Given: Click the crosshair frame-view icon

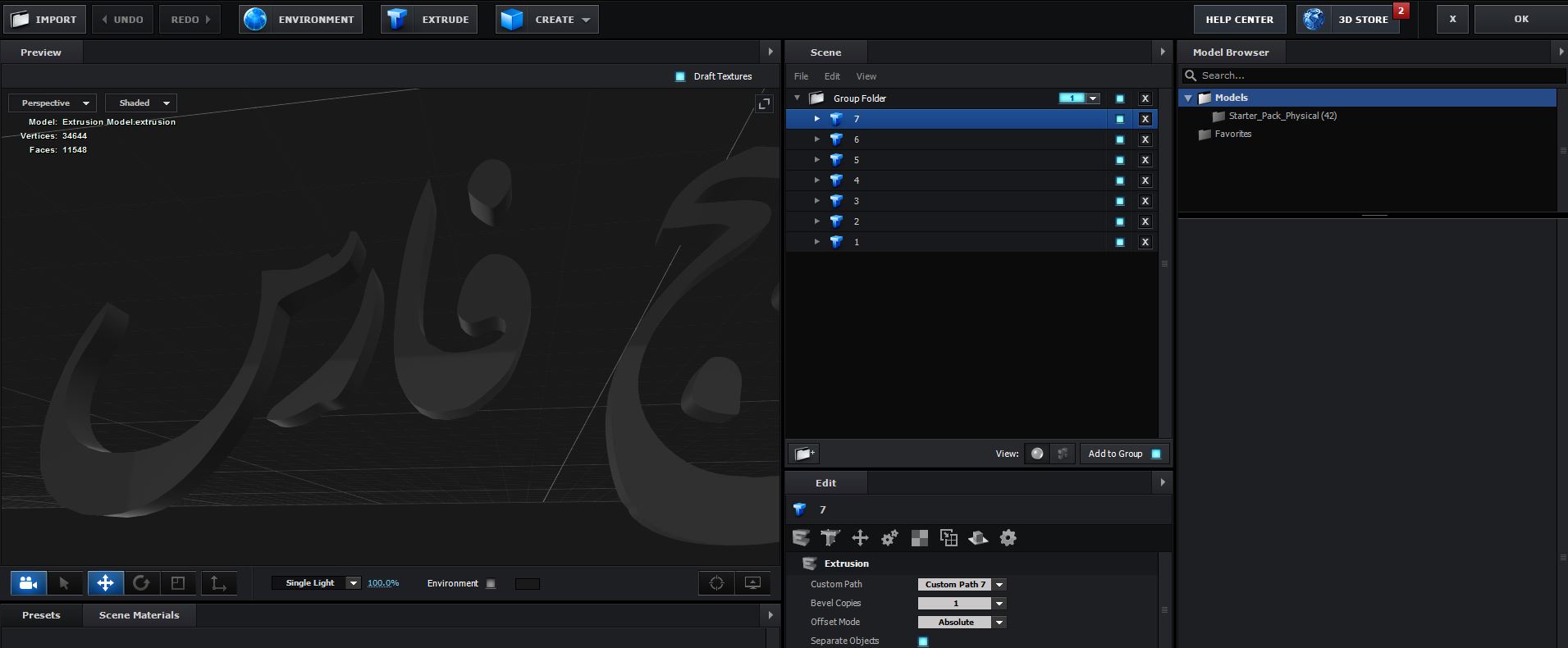Looking at the screenshot, I should (716, 583).
